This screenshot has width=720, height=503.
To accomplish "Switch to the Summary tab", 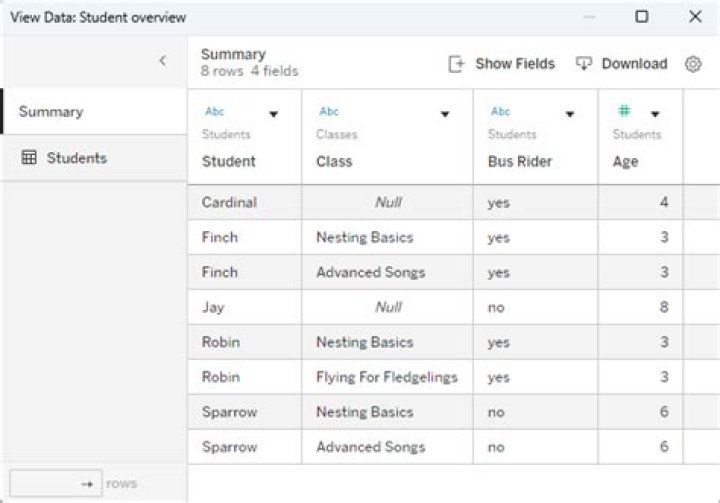I will point(51,112).
